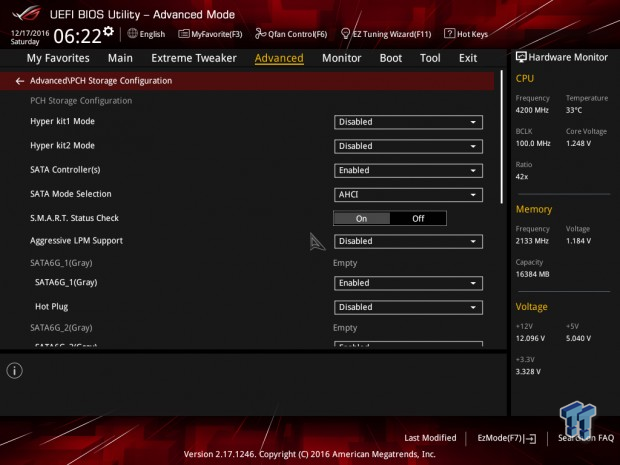Image resolution: width=620 pixels, height=465 pixels.
Task: Click the 4200 MHz CPU frequency value
Action: coord(532,110)
